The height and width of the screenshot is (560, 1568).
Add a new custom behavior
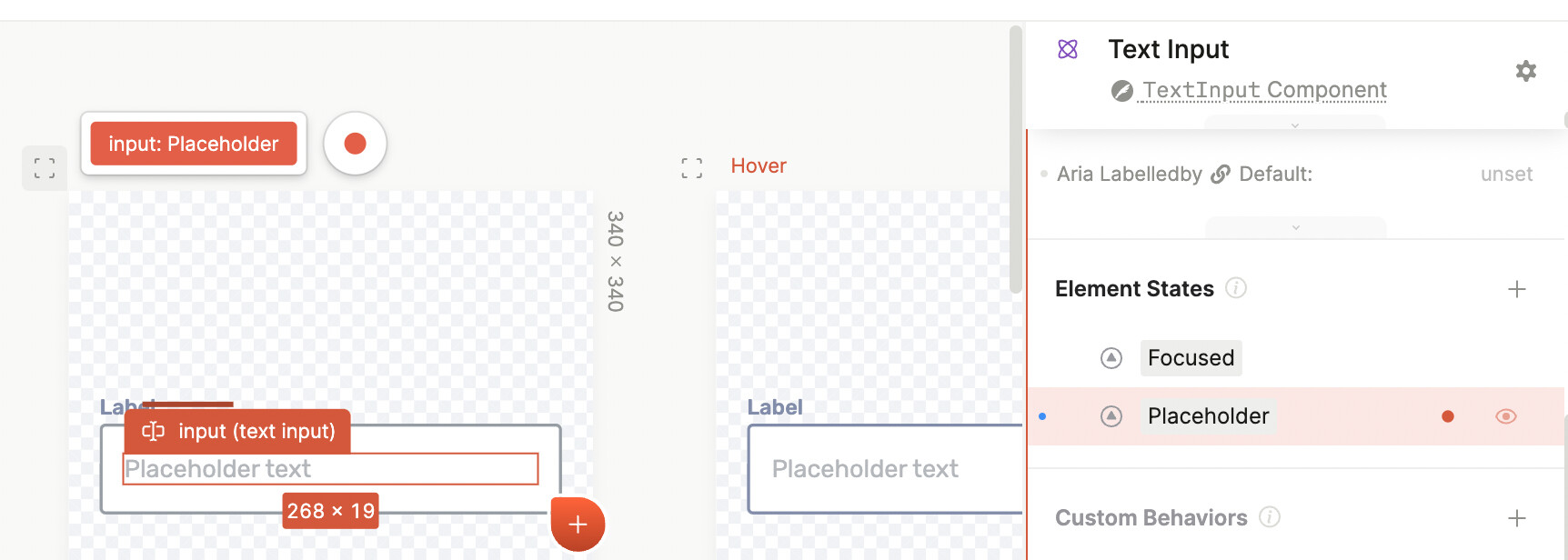[x=1516, y=518]
